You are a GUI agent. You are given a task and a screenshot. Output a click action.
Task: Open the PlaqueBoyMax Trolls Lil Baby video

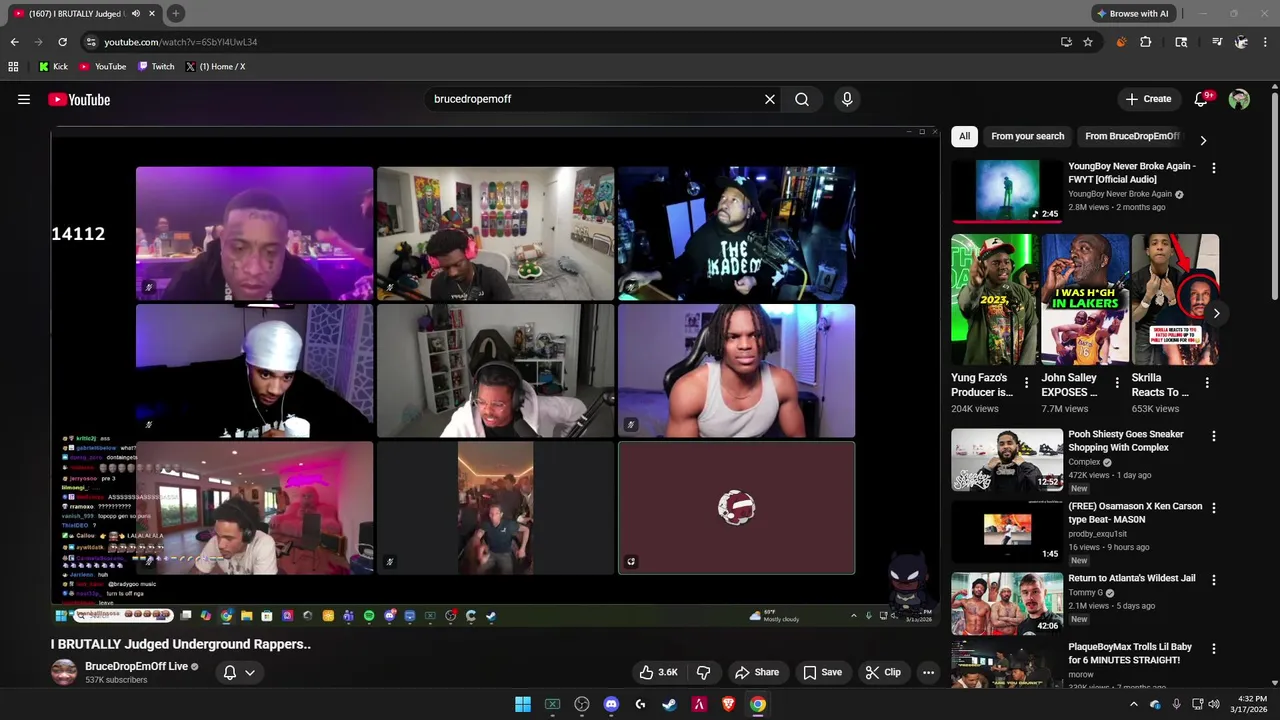tap(1130, 653)
